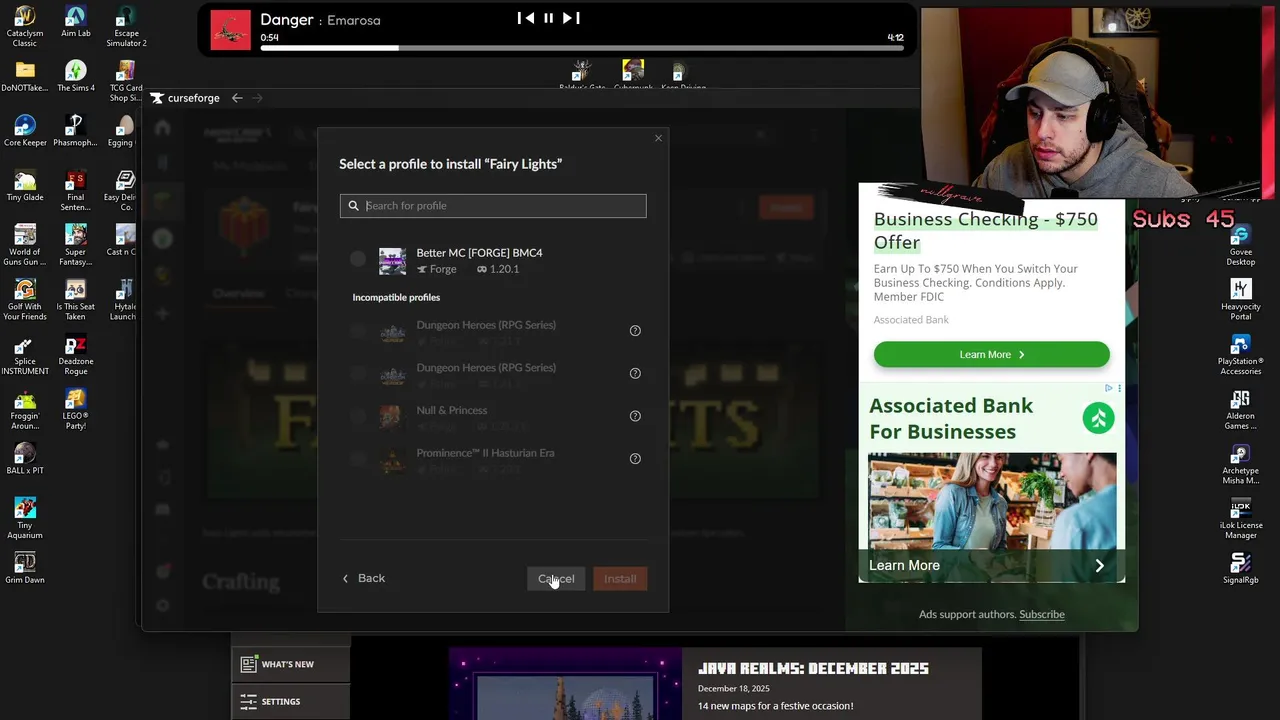Open Super Fantasy desktop icon

point(75,245)
